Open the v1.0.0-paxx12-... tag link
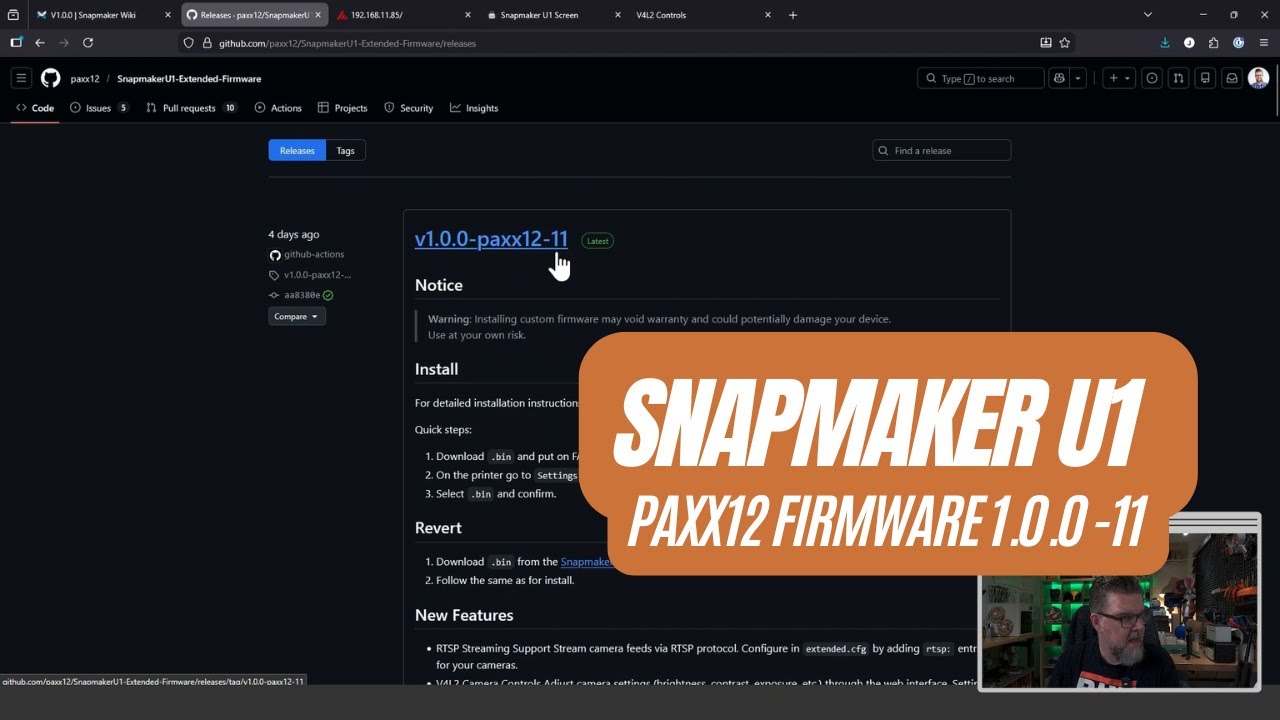Viewport: 1280px width, 720px height. [317, 275]
